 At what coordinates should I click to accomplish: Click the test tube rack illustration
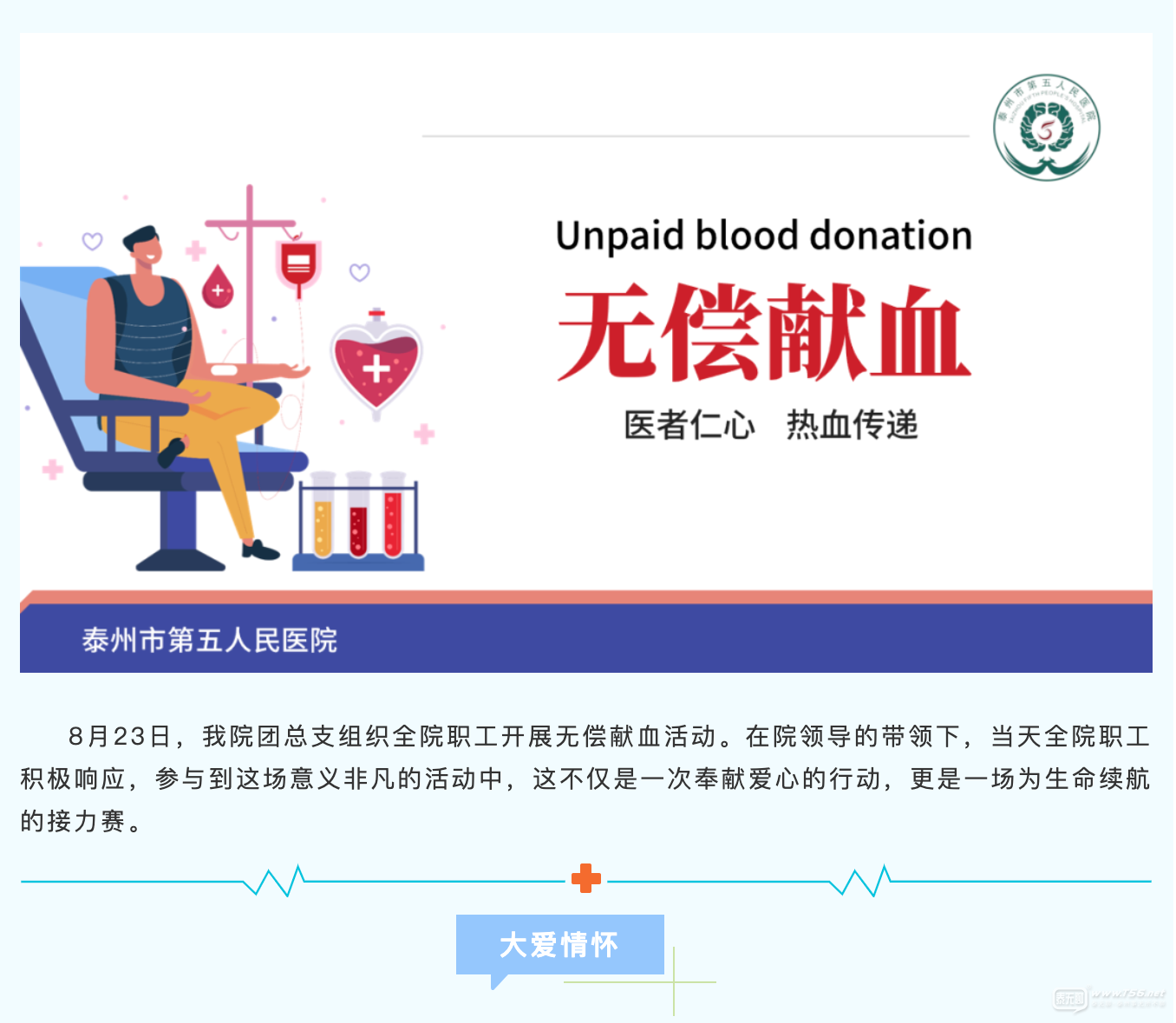pyautogui.click(x=358, y=521)
